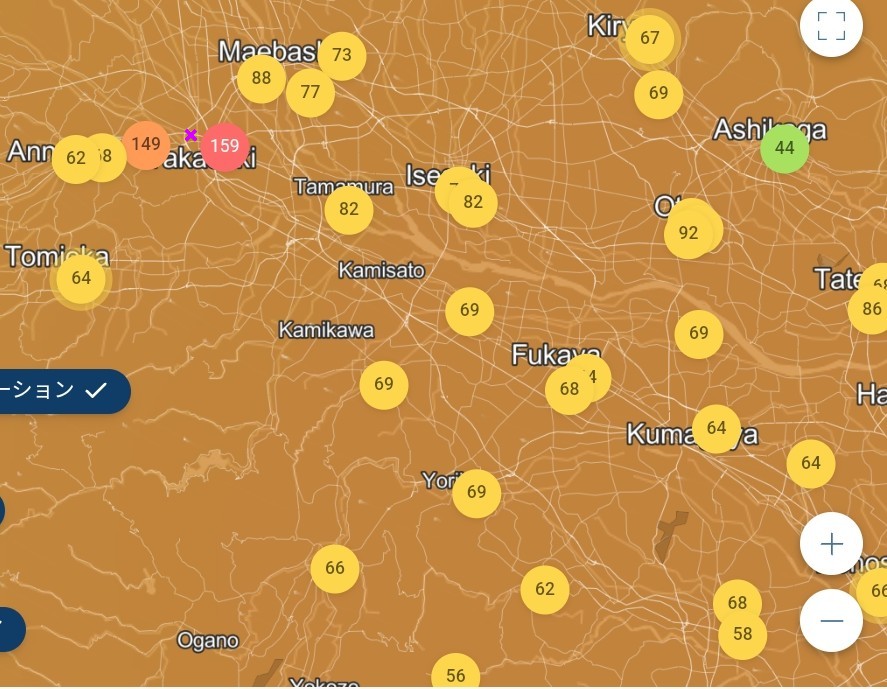Zoom in on the map

(x=831, y=544)
